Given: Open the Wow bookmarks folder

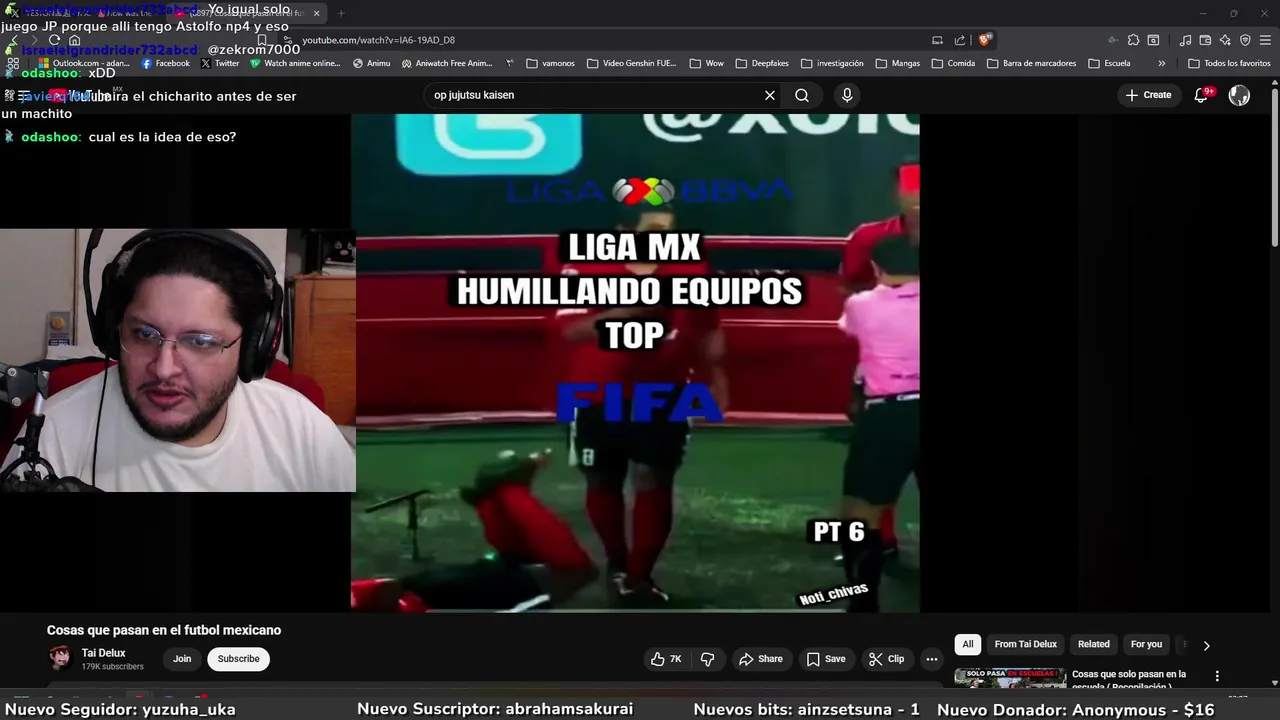Looking at the screenshot, I should (x=706, y=63).
